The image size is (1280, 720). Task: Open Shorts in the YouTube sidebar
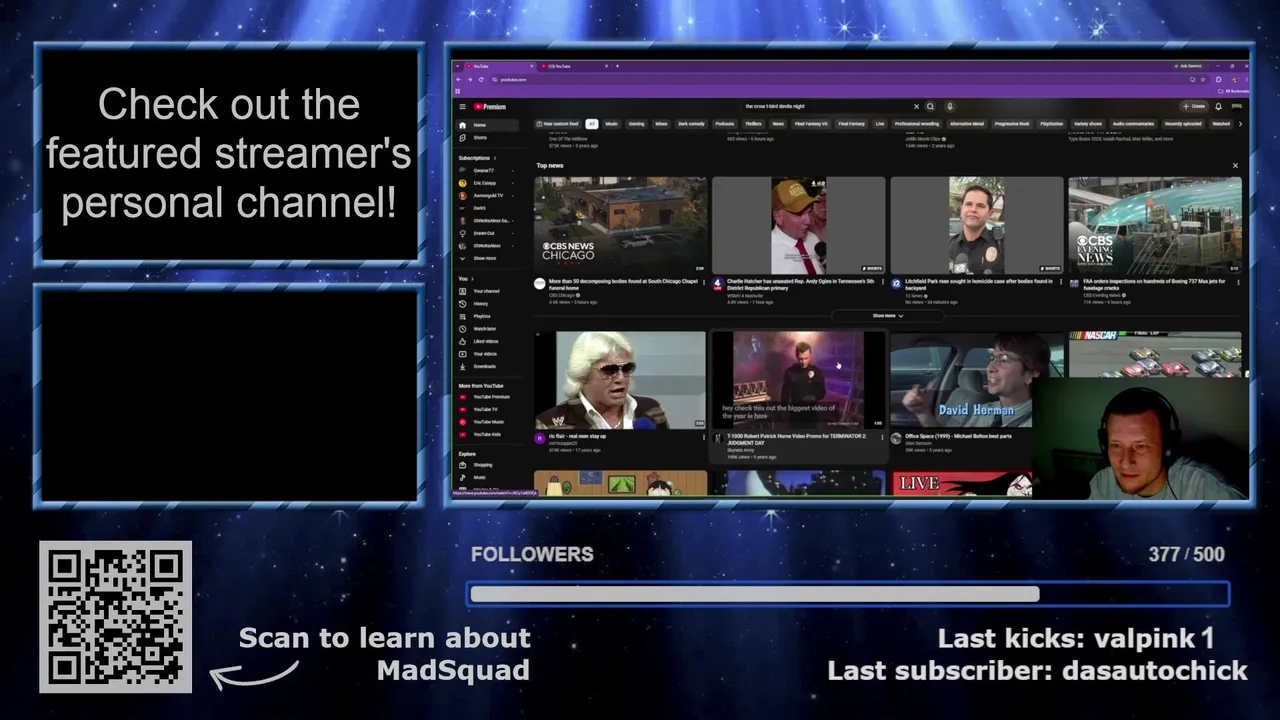tap(487, 137)
